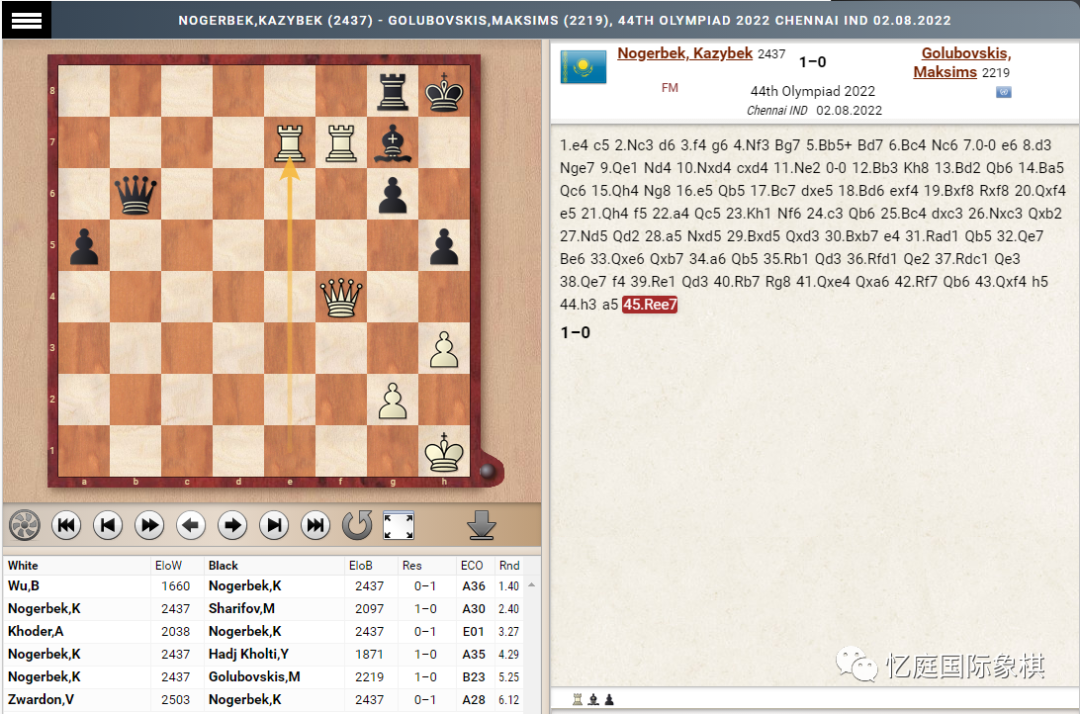This screenshot has height=714, width=1080.
Task: Start autoplay of moves
Action: pos(149,526)
